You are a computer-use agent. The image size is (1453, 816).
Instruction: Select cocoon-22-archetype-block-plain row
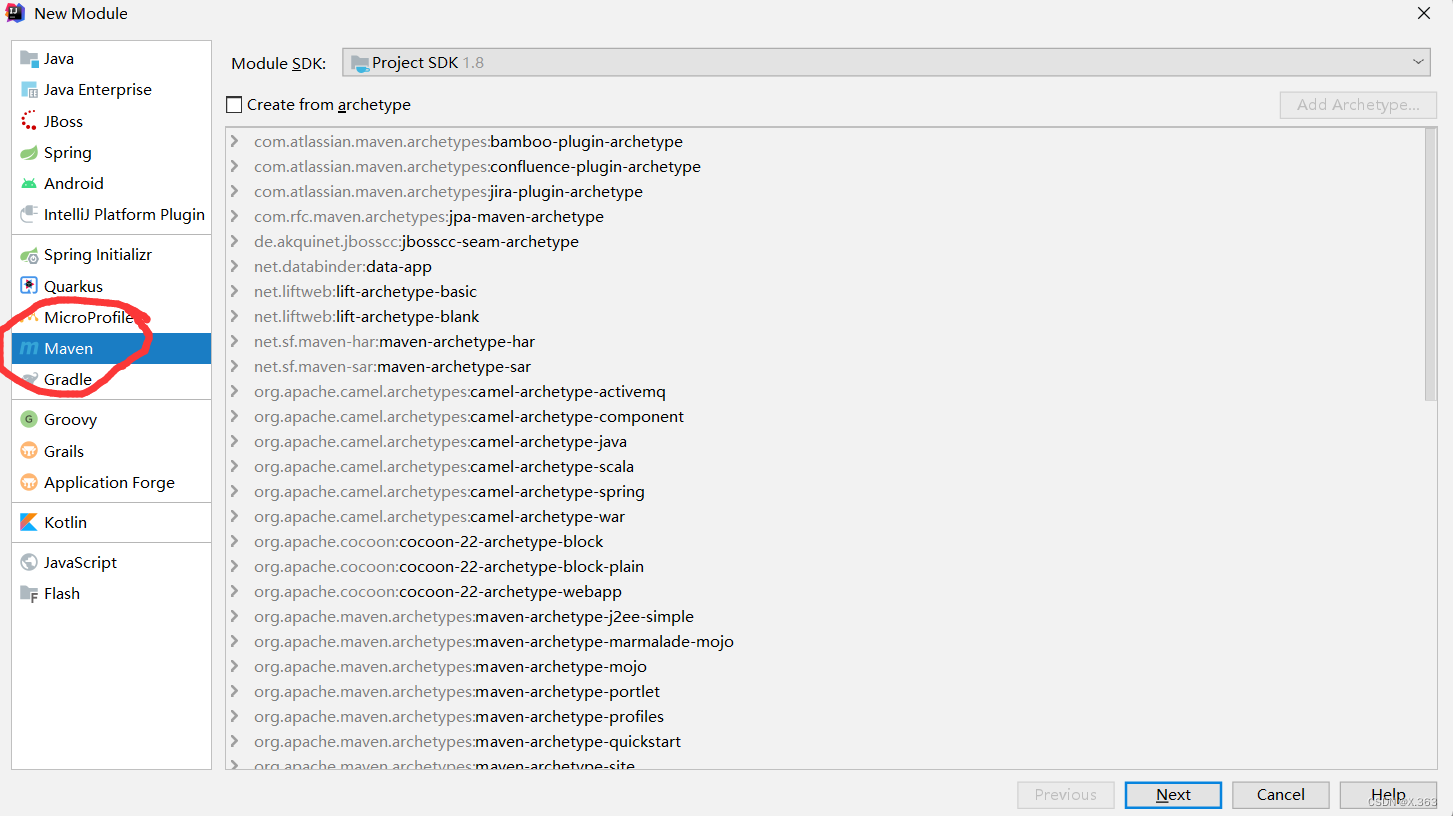824,566
